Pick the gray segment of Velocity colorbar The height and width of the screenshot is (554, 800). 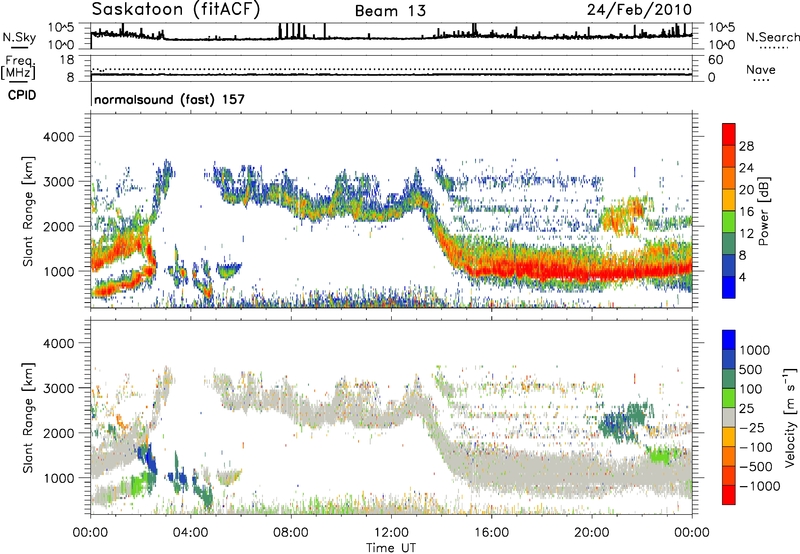(729, 417)
